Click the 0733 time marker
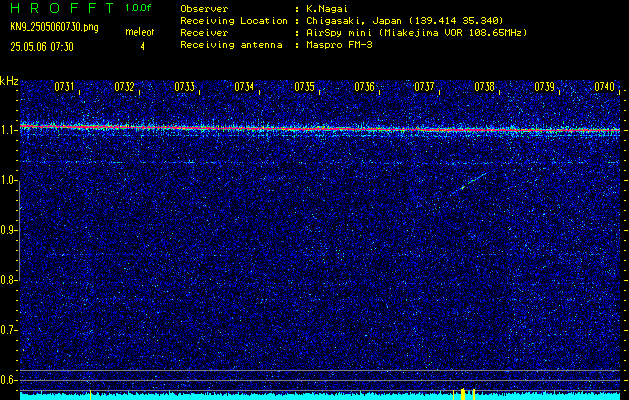 coord(185,87)
